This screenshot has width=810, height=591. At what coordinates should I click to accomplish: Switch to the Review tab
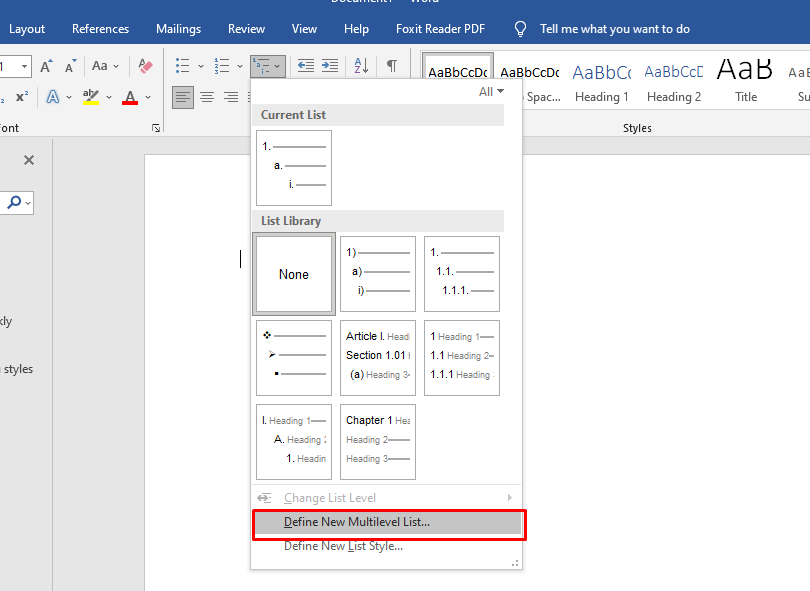[246, 29]
